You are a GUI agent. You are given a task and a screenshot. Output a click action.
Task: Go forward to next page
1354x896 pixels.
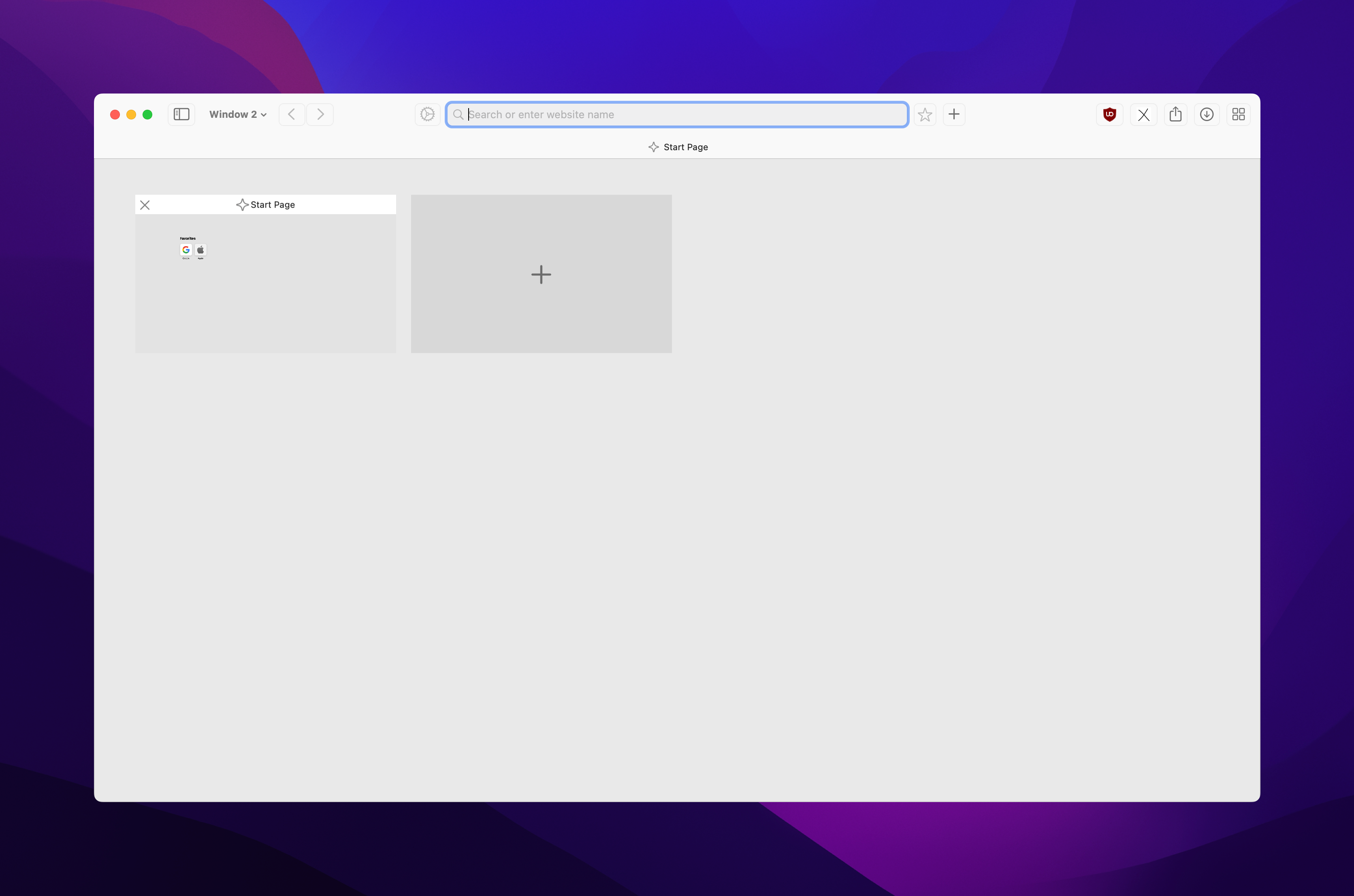pos(320,114)
